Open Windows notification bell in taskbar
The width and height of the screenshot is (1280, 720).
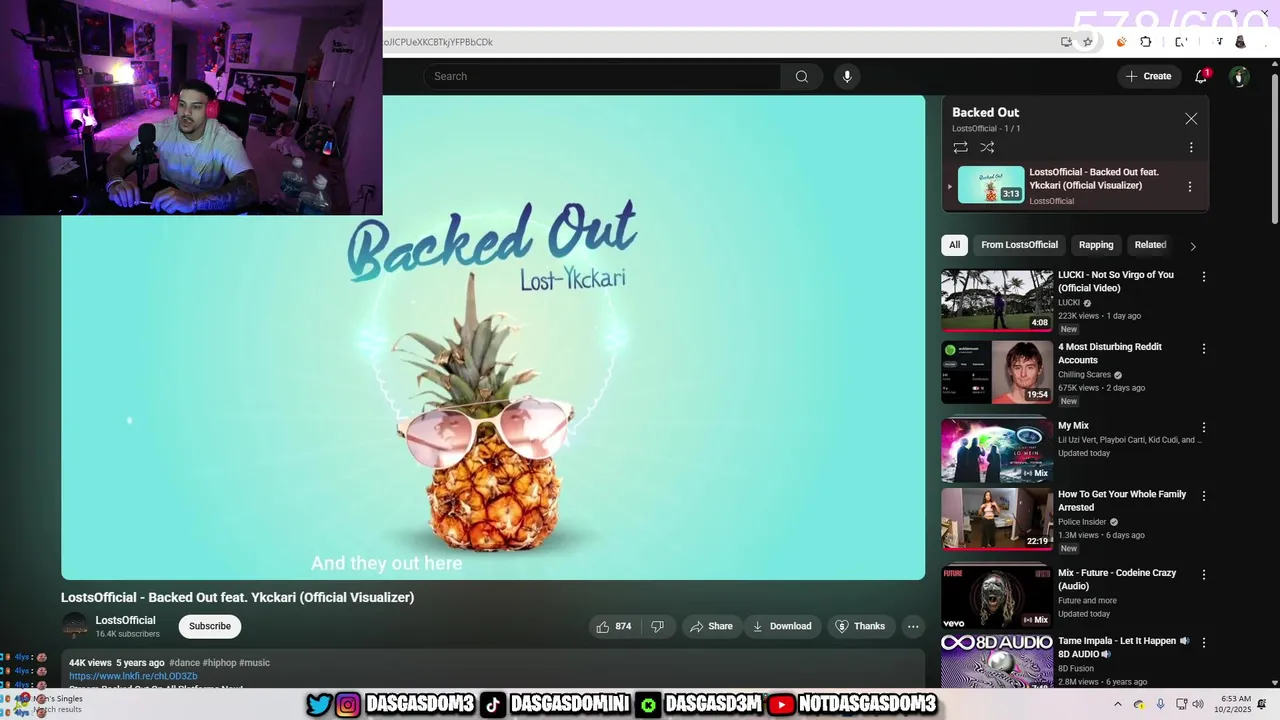(x=1262, y=704)
